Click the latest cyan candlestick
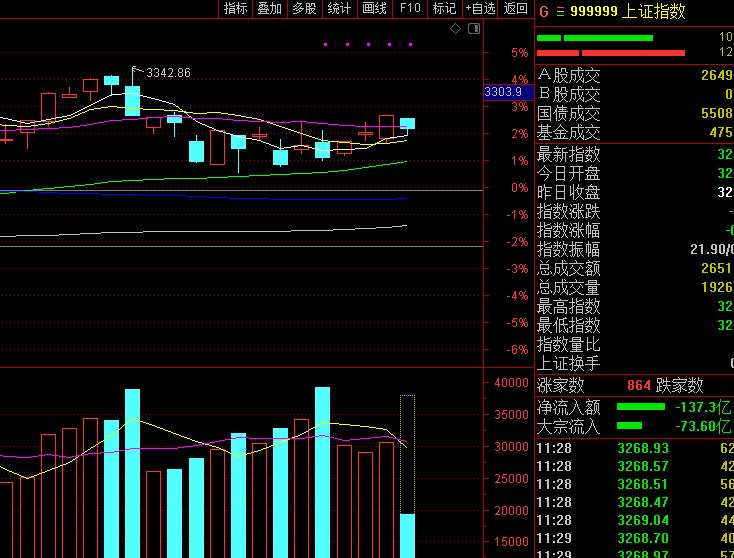 click(408, 124)
